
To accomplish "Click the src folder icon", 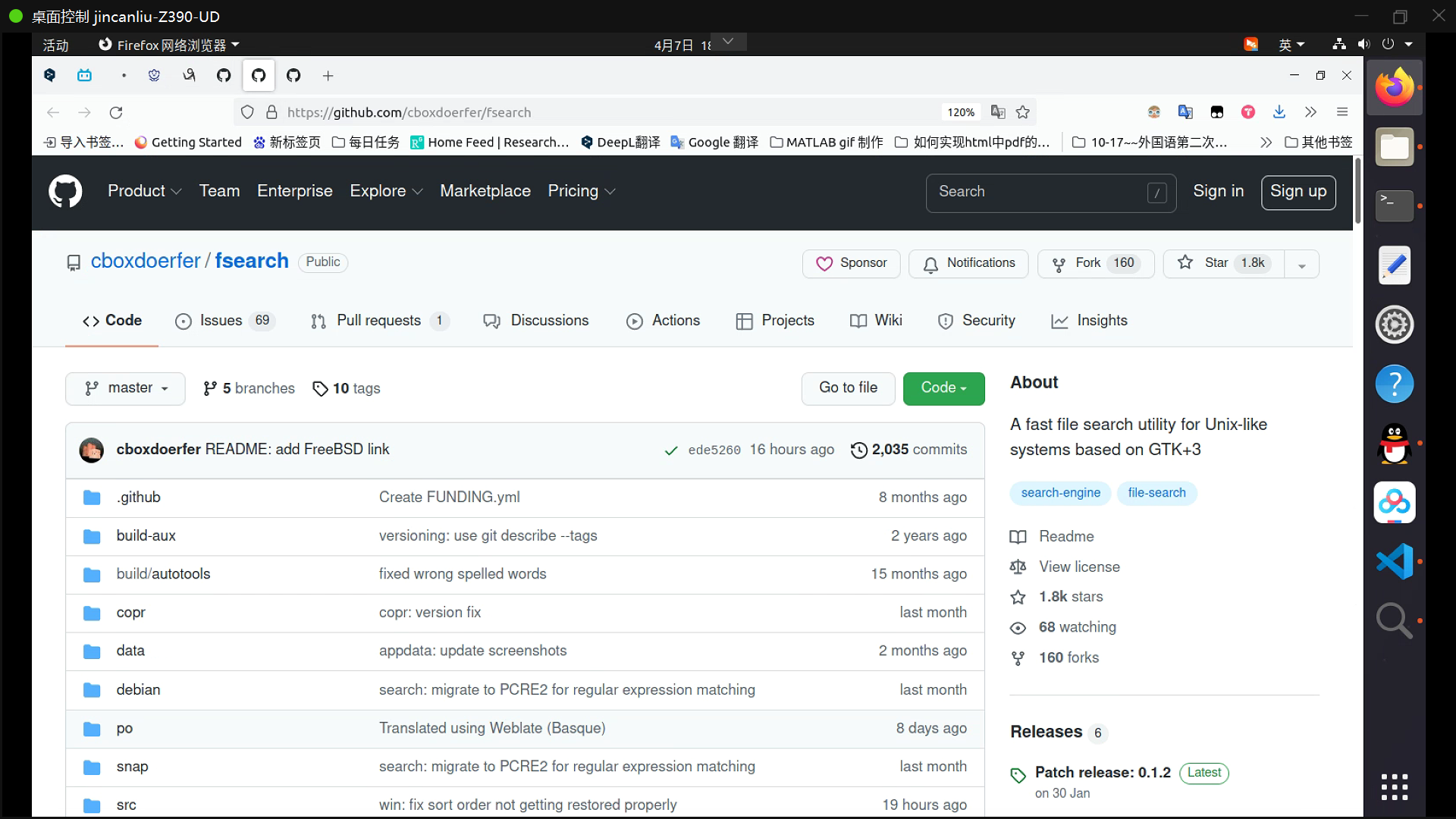I will [92, 805].
